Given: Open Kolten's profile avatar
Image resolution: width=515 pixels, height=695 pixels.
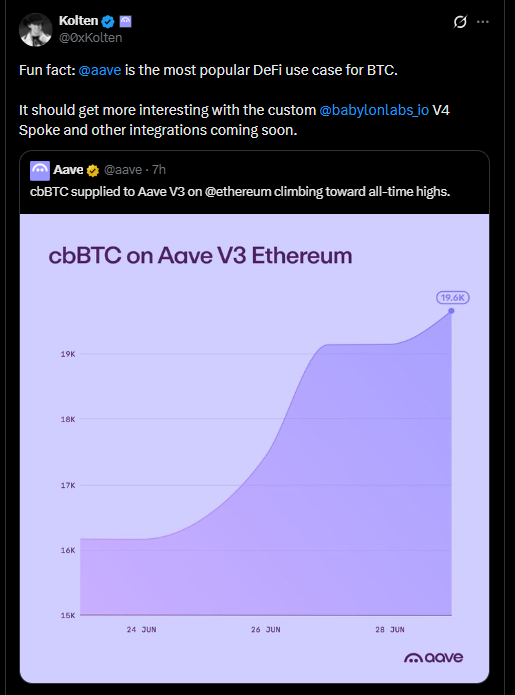Looking at the screenshot, I should click(x=35, y=30).
